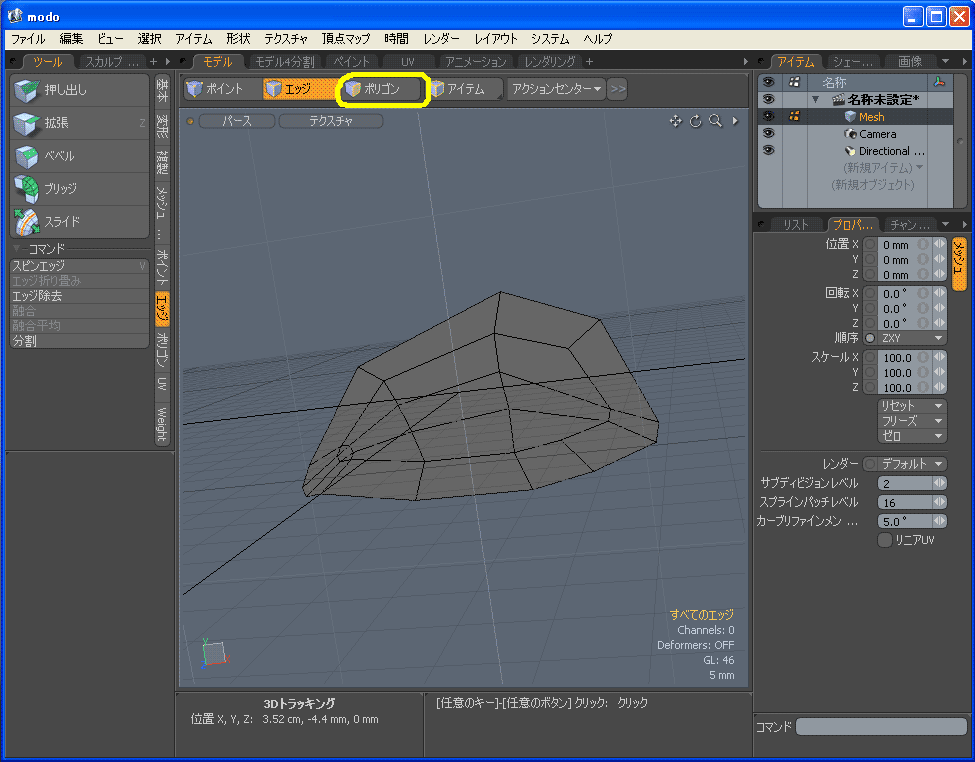Open the ファイル menu
The width and height of the screenshot is (975, 762).
click(28, 39)
